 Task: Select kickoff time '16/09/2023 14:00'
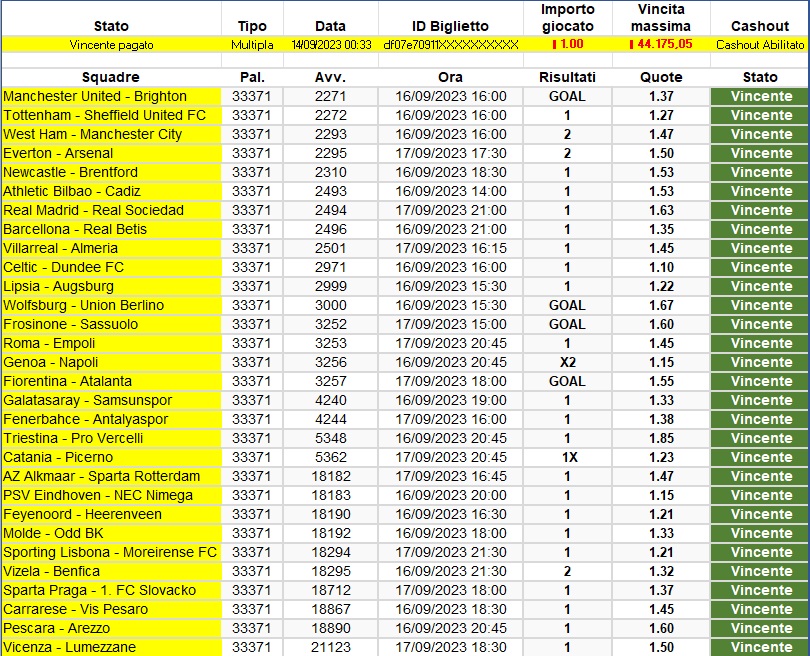tap(451, 192)
